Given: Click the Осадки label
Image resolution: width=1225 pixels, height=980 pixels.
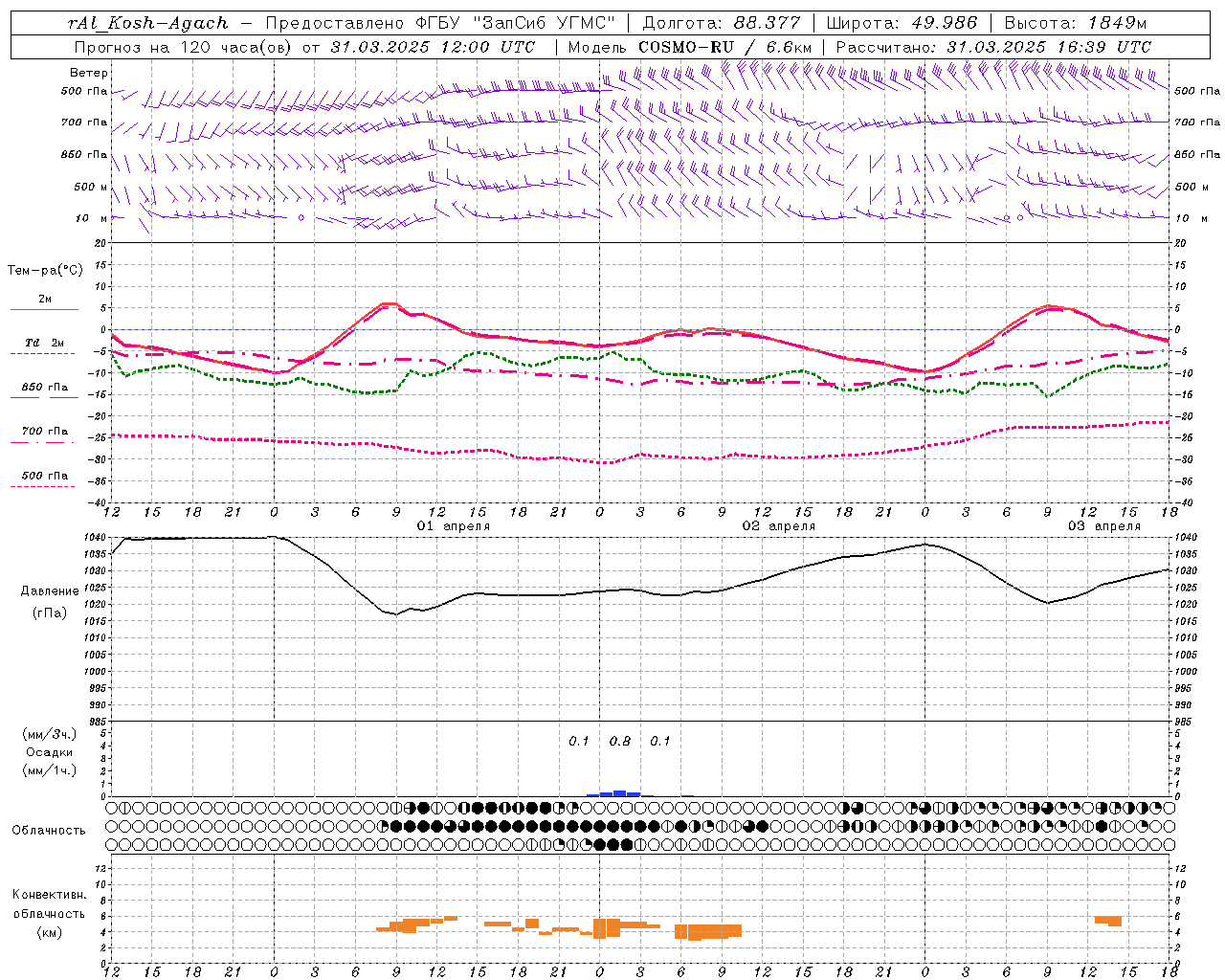Looking at the screenshot, I should 50,752.
